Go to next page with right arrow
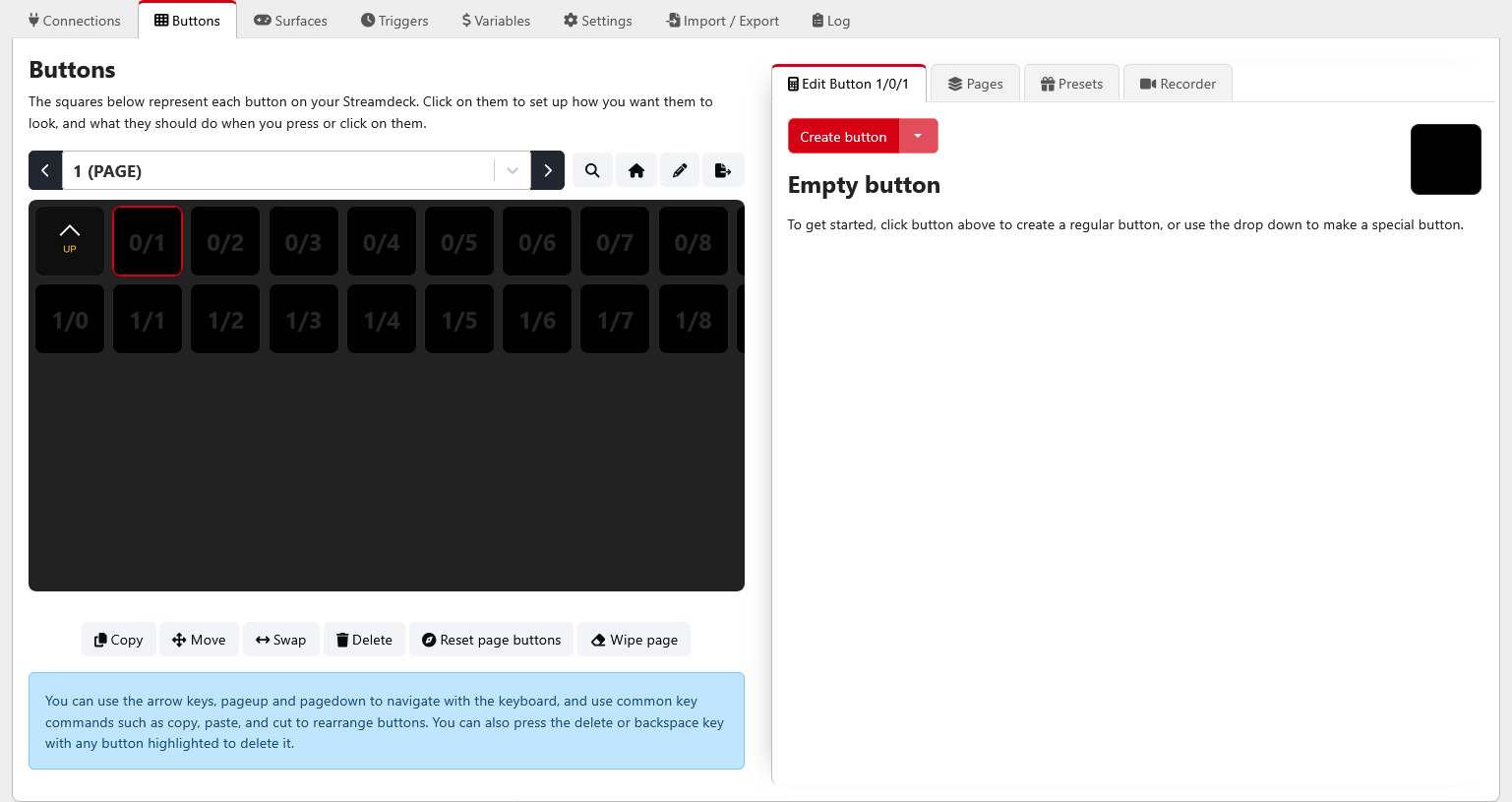1512x802 pixels. (x=548, y=170)
